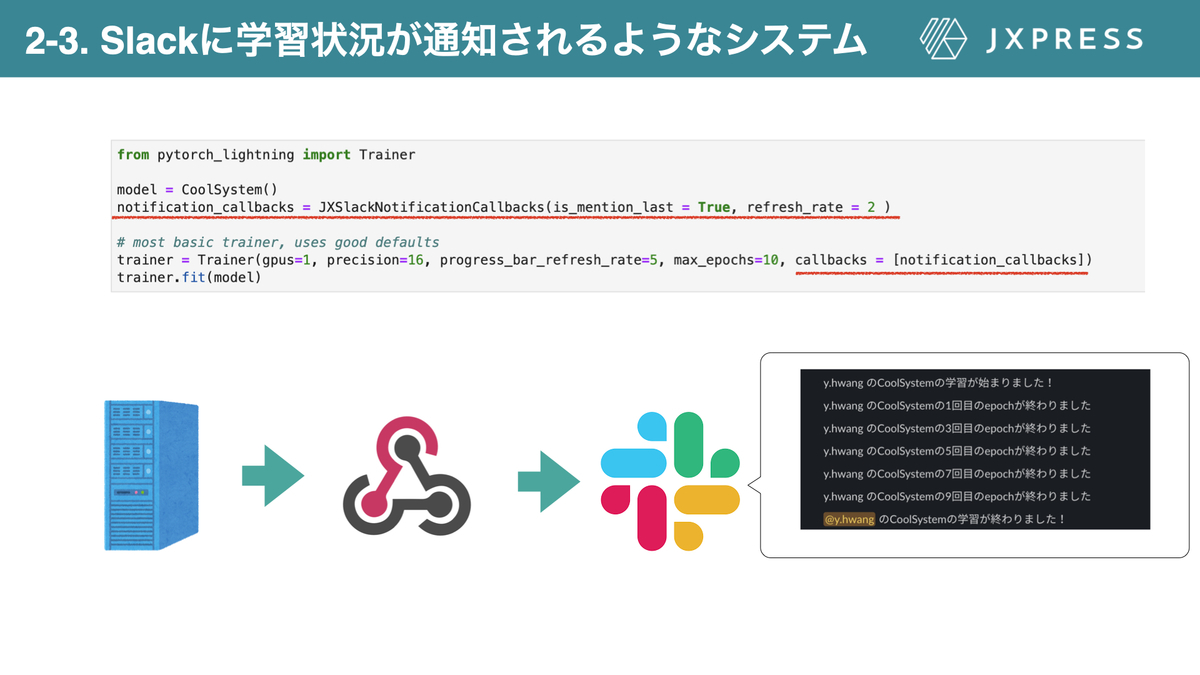Click the JXPRESS hexagon logo icon

[x=942, y=39]
